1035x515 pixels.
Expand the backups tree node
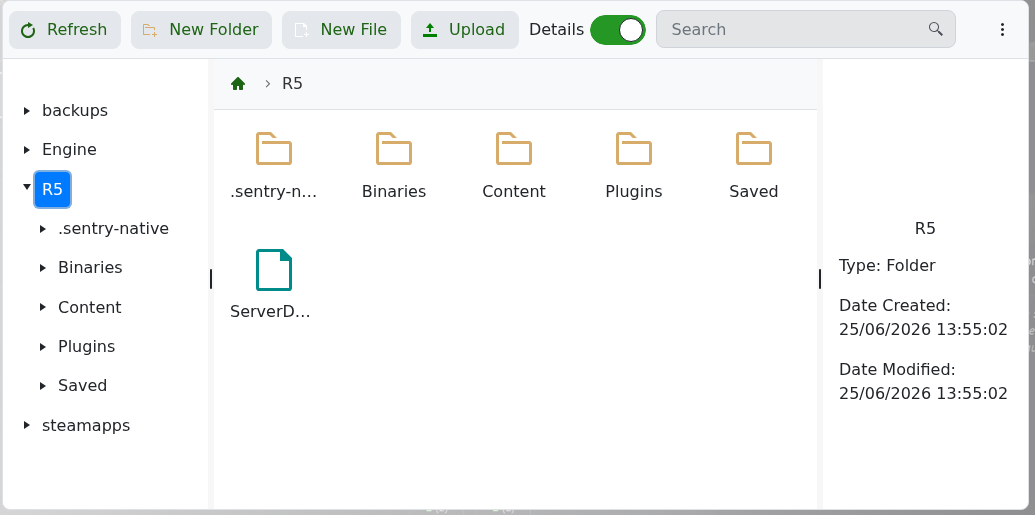coord(26,111)
